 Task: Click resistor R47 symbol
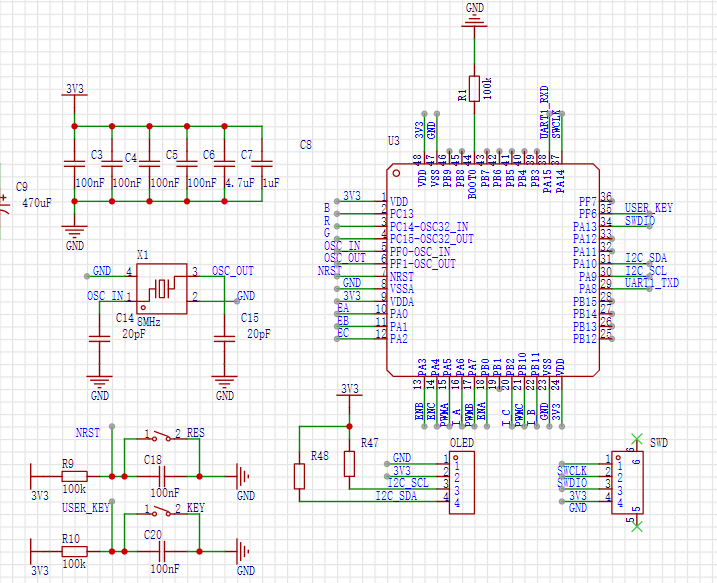pyautogui.click(x=349, y=464)
